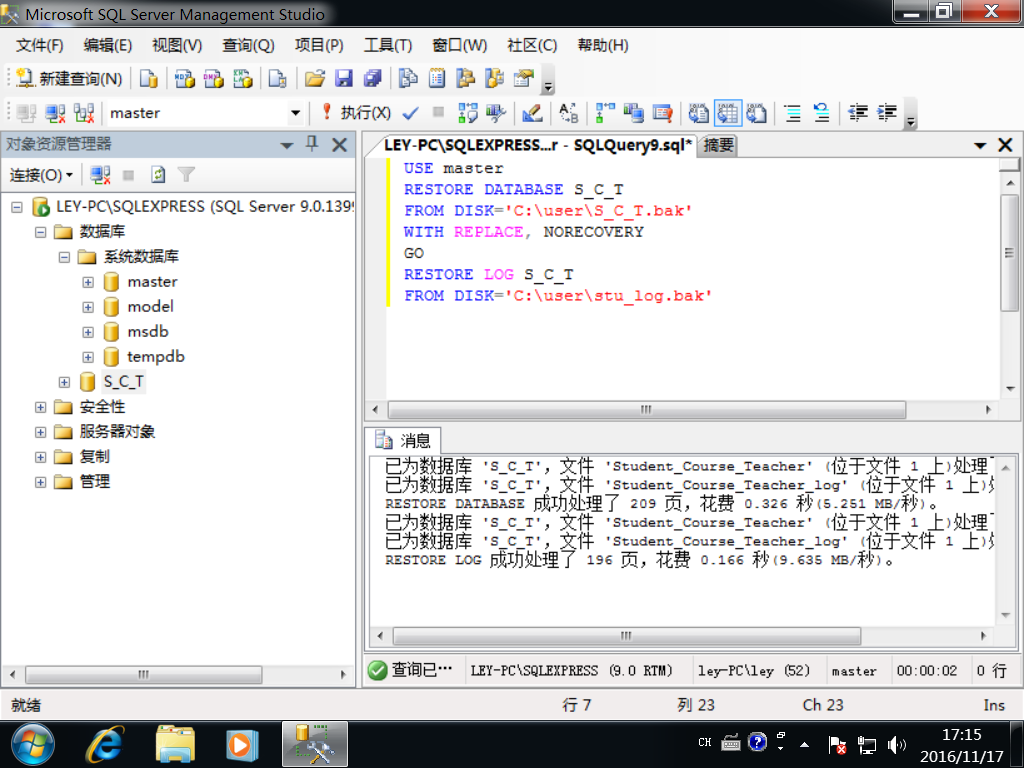Save the current query with floppy icon
Image resolution: width=1024 pixels, height=768 pixels.
pos(344,78)
